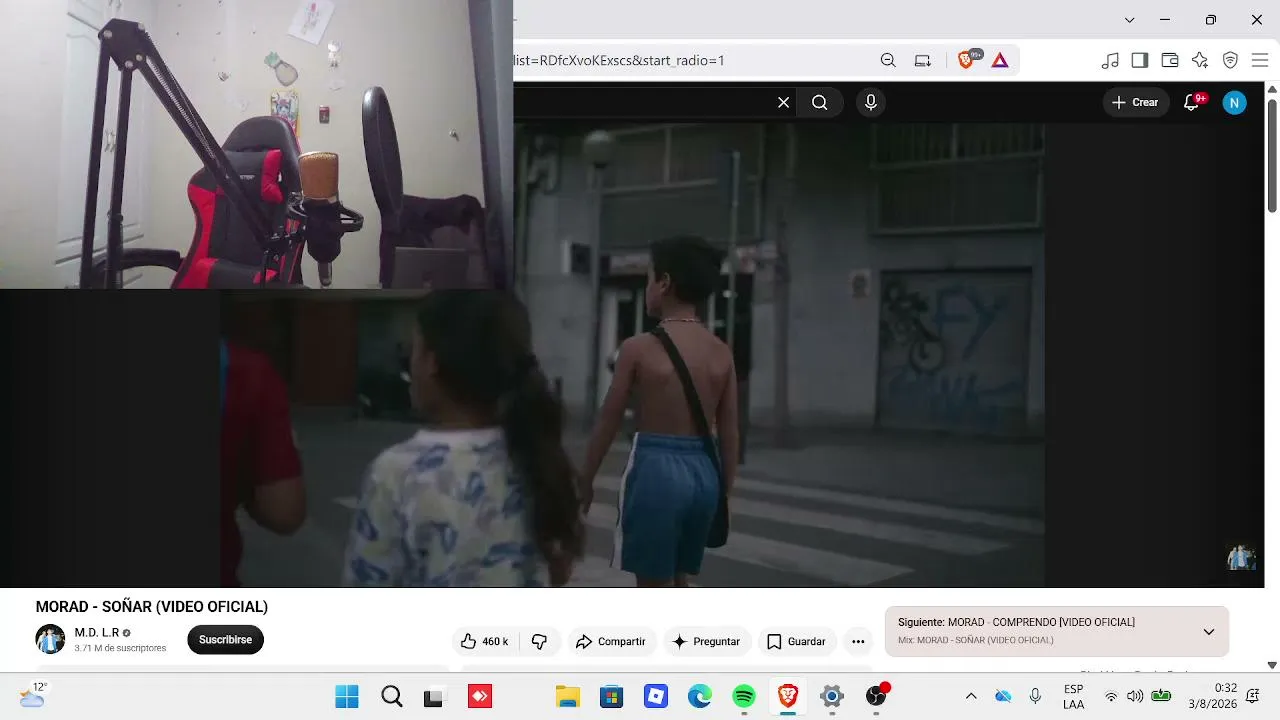Click the channel watermark in video corner
Image resolution: width=1280 pixels, height=720 pixels.
click(x=1241, y=557)
